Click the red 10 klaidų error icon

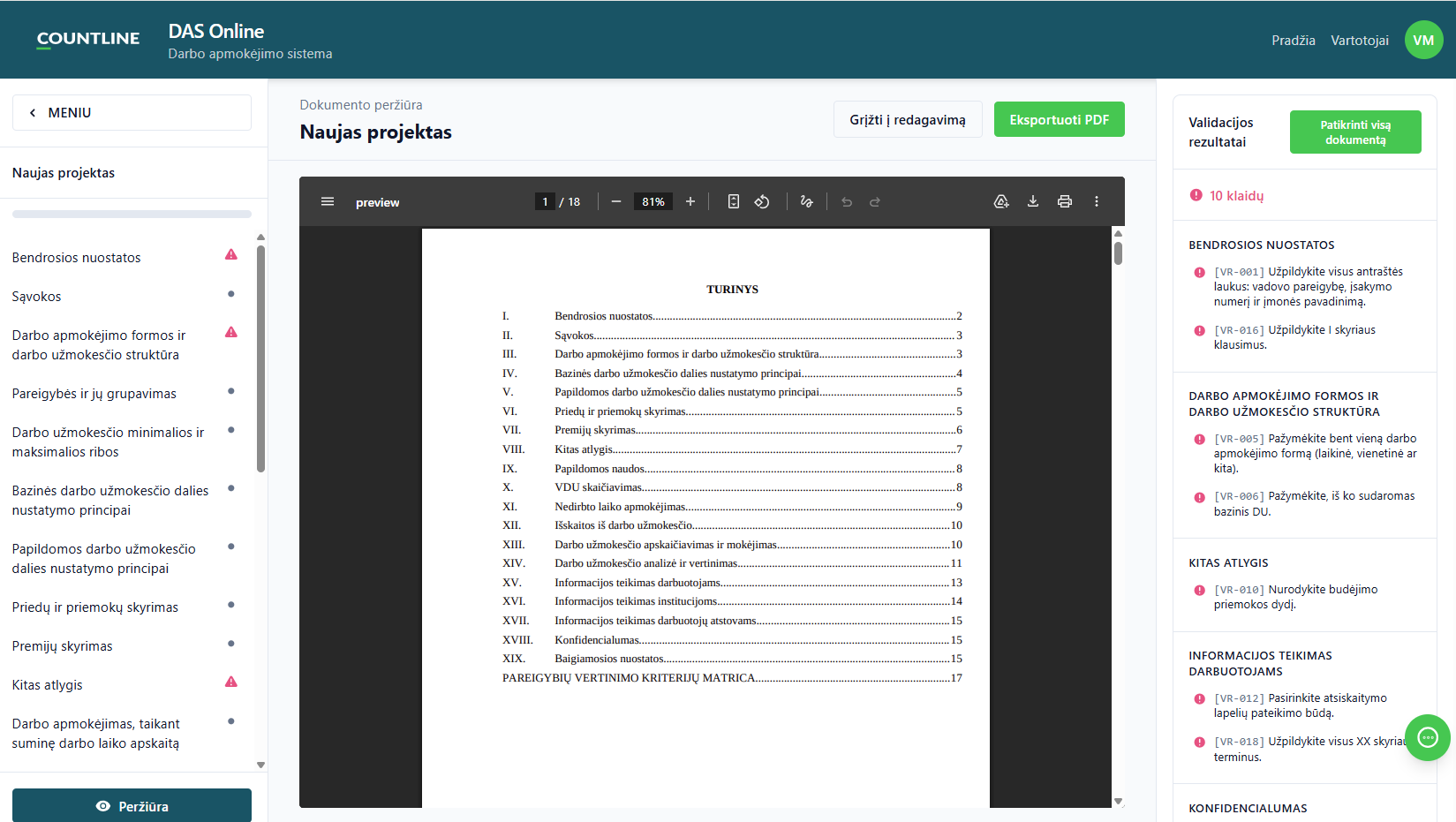pyautogui.click(x=1196, y=195)
